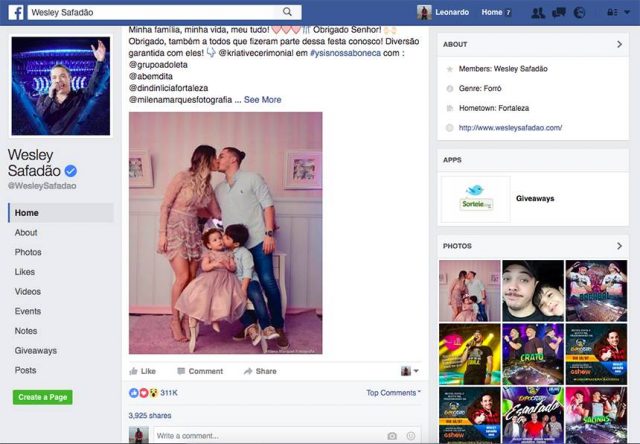
Task: Click the camera icon in comment box
Action: tap(392, 436)
